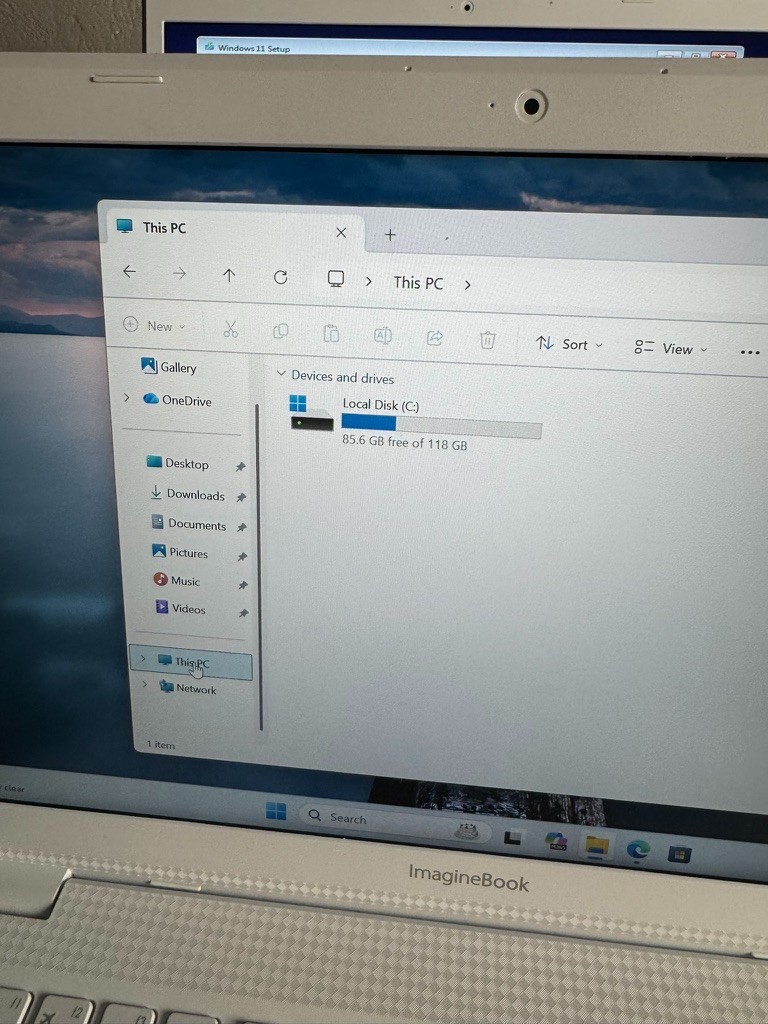Click chevron after This PC in address bar
The image size is (768, 1024).
point(468,285)
